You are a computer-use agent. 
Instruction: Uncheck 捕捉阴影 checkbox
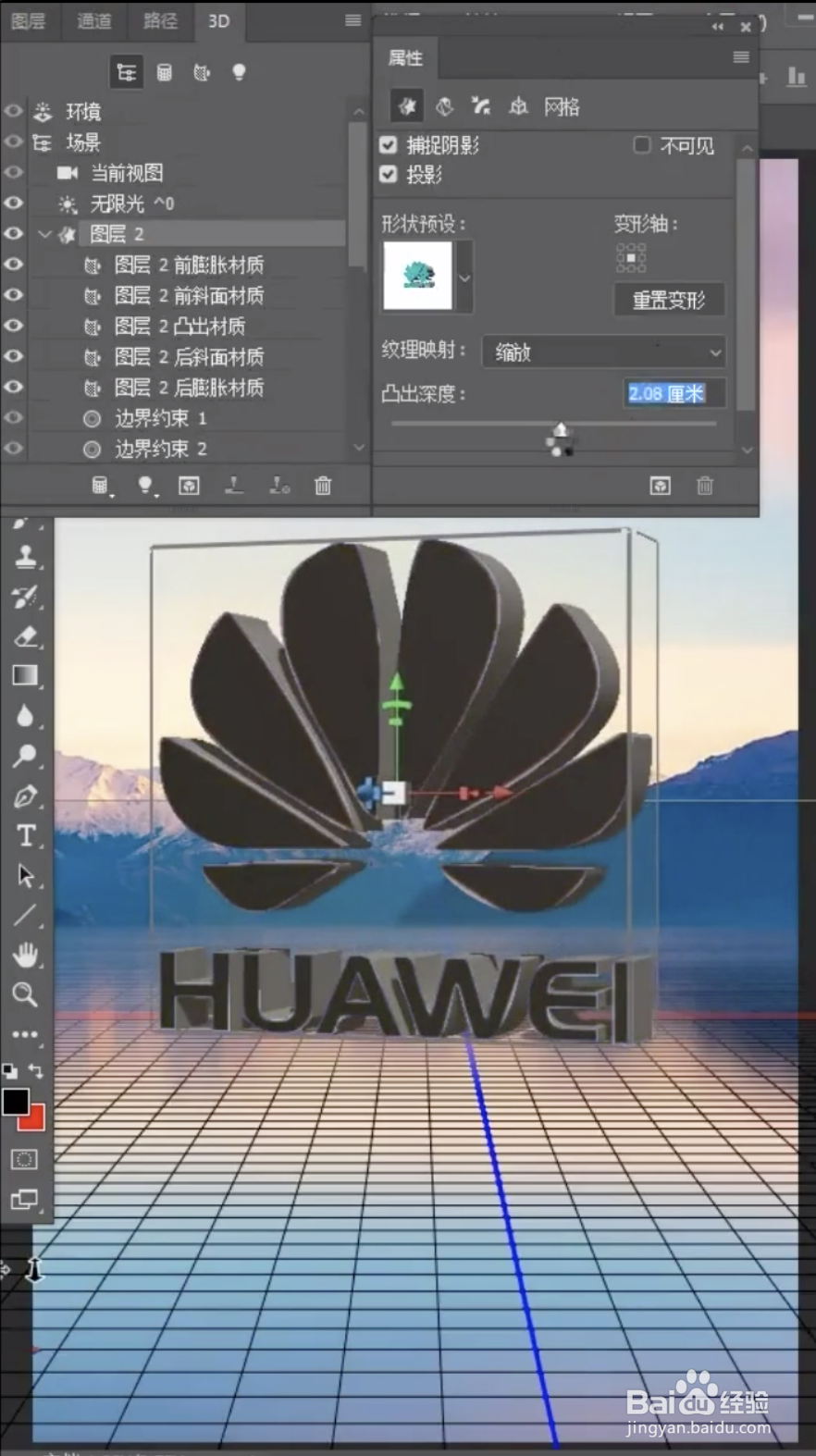coord(389,144)
